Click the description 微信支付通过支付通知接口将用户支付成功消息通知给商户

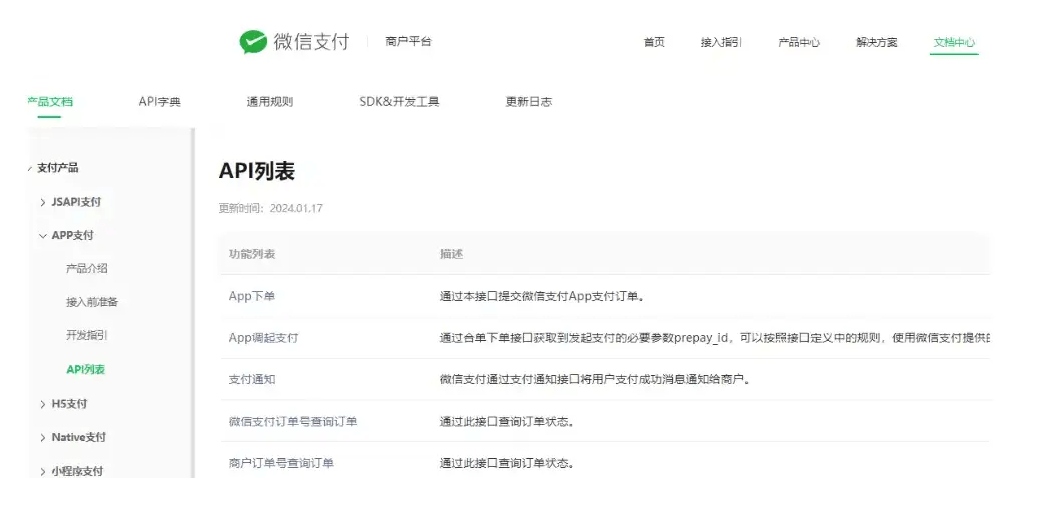pyautogui.click(x=594, y=380)
